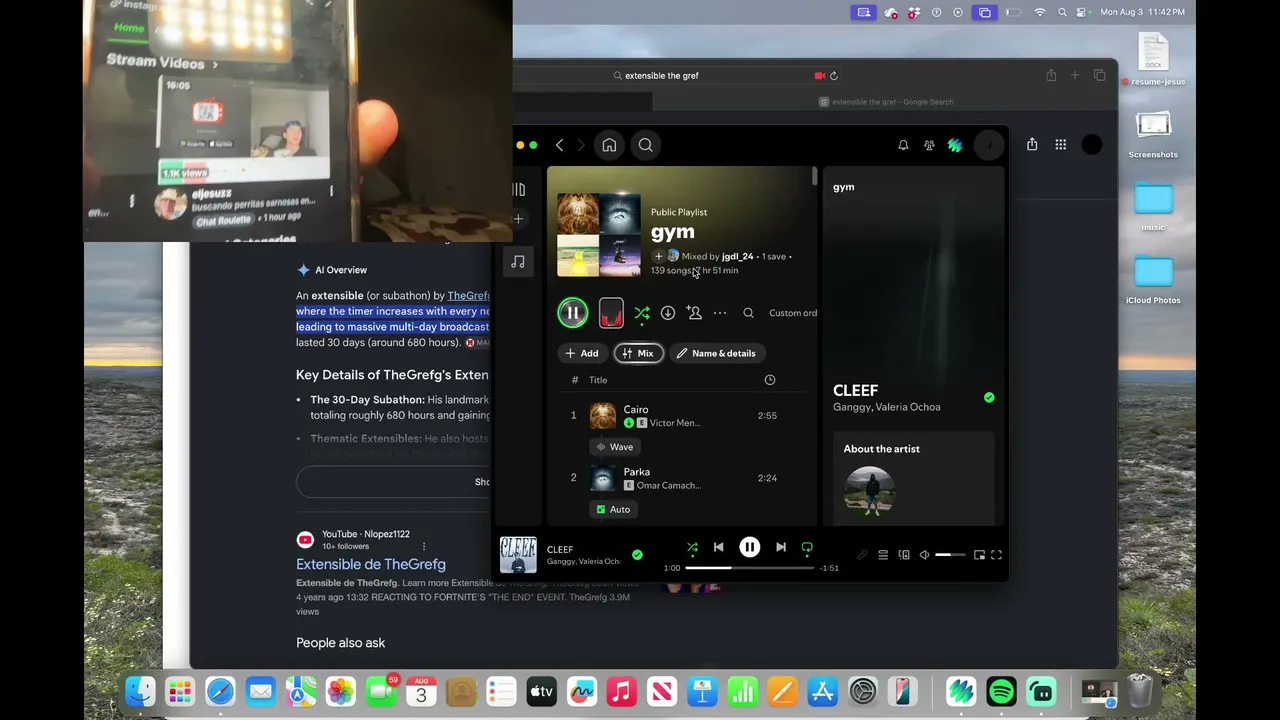Open Your Library in Spotify sidebar
The image size is (1280, 720).
pos(518,189)
